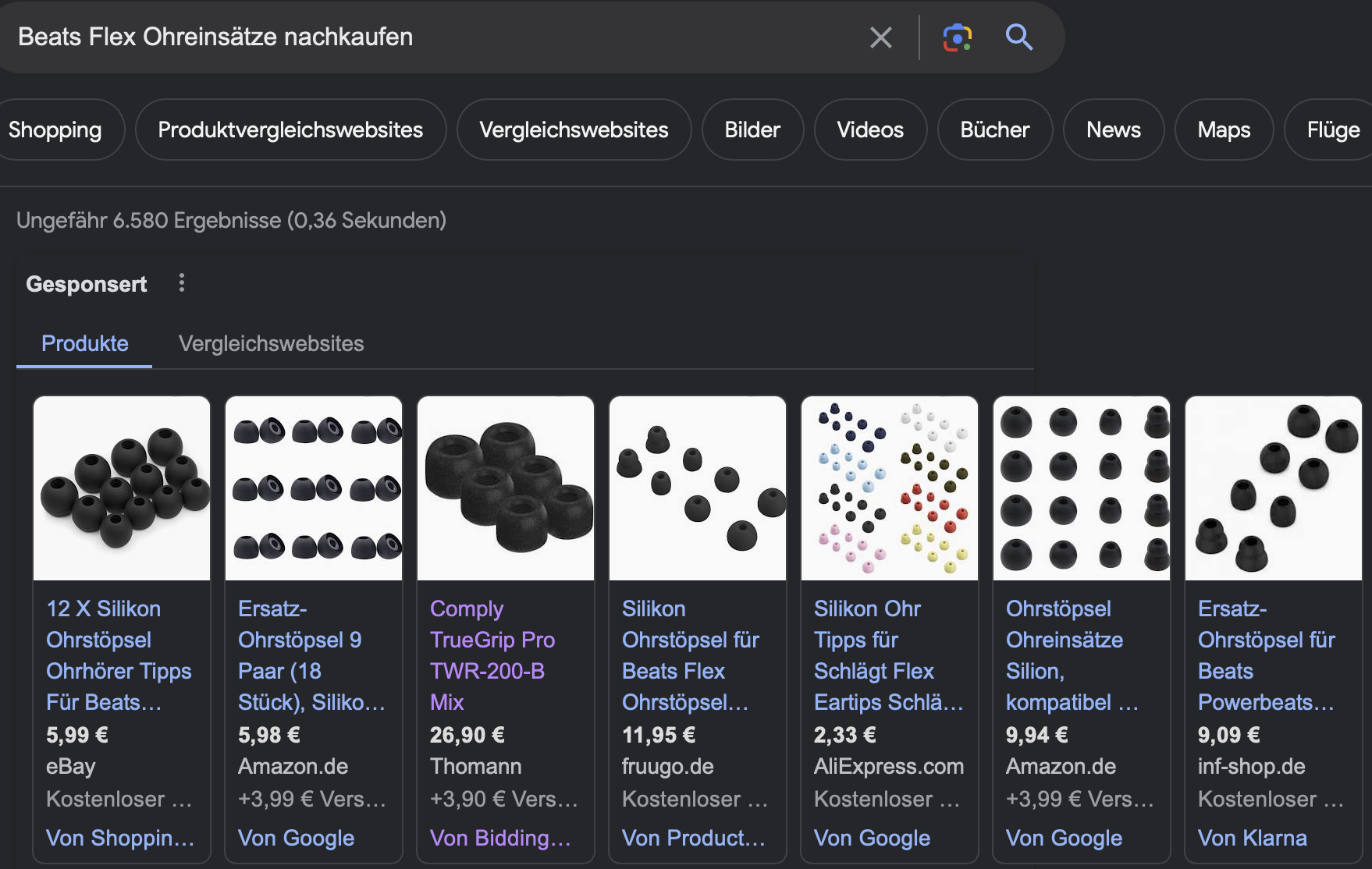The height and width of the screenshot is (869, 1372).
Task: Select the Produkte tab
Action: [85, 344]
